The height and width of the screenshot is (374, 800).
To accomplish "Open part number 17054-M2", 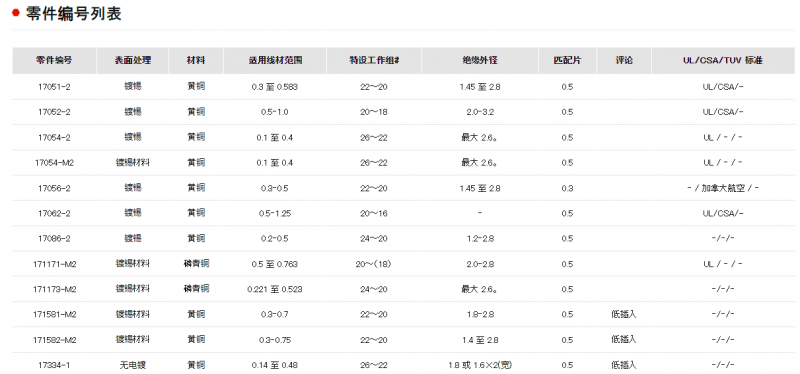I will point(54,163).
